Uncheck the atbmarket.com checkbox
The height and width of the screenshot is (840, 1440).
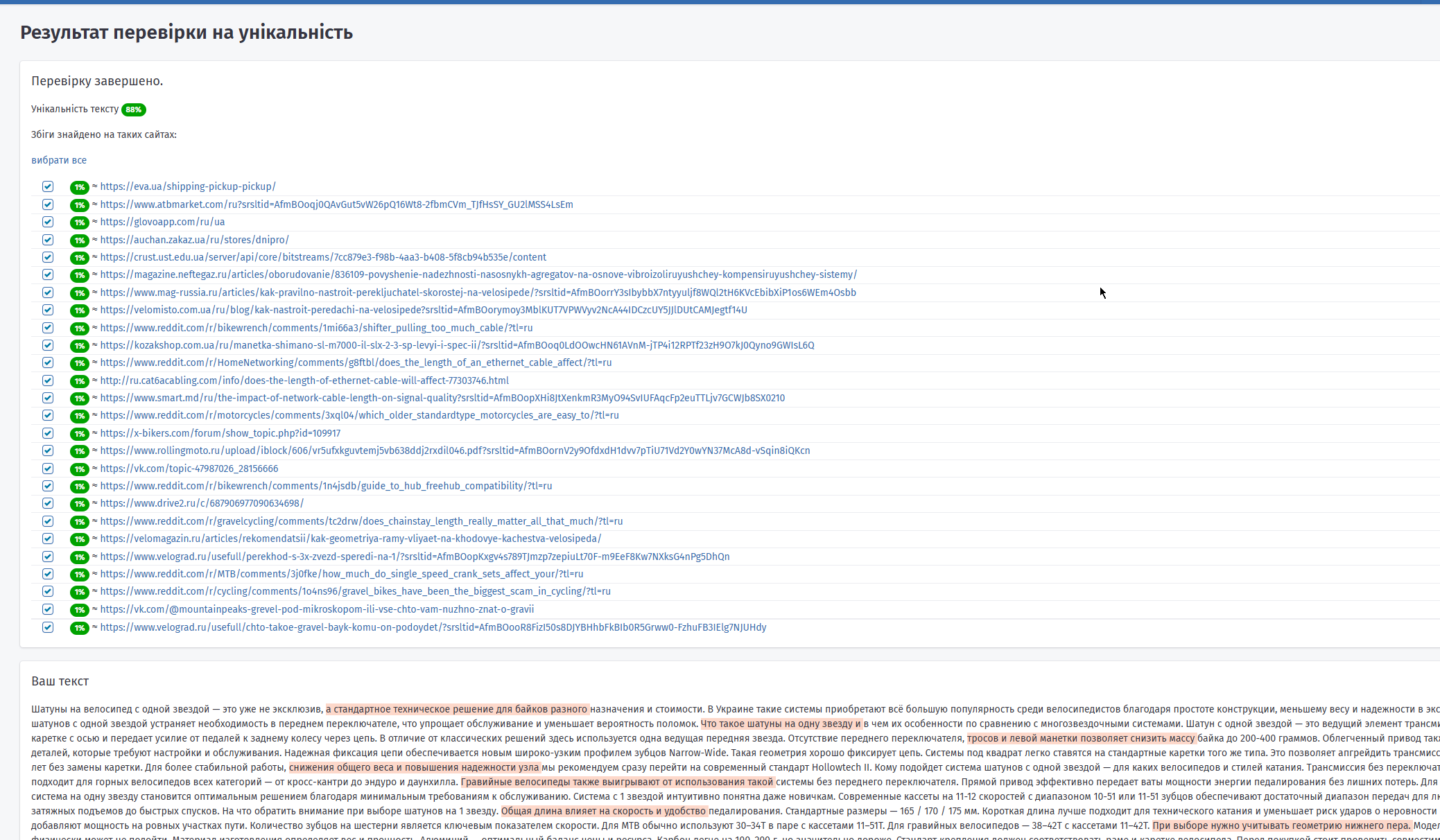pyautogui.click(x=48, y=204)
